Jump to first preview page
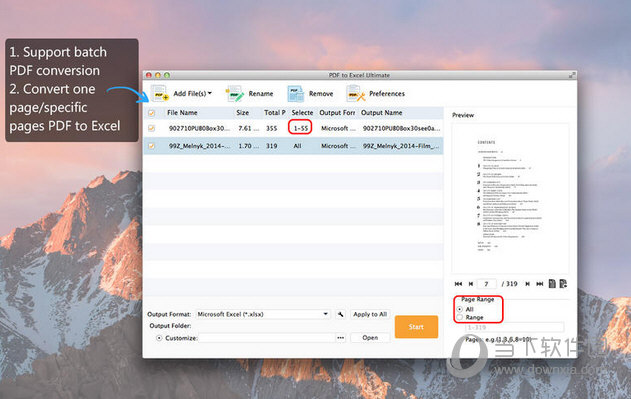 pyautogui.click(x=458, y=284)
